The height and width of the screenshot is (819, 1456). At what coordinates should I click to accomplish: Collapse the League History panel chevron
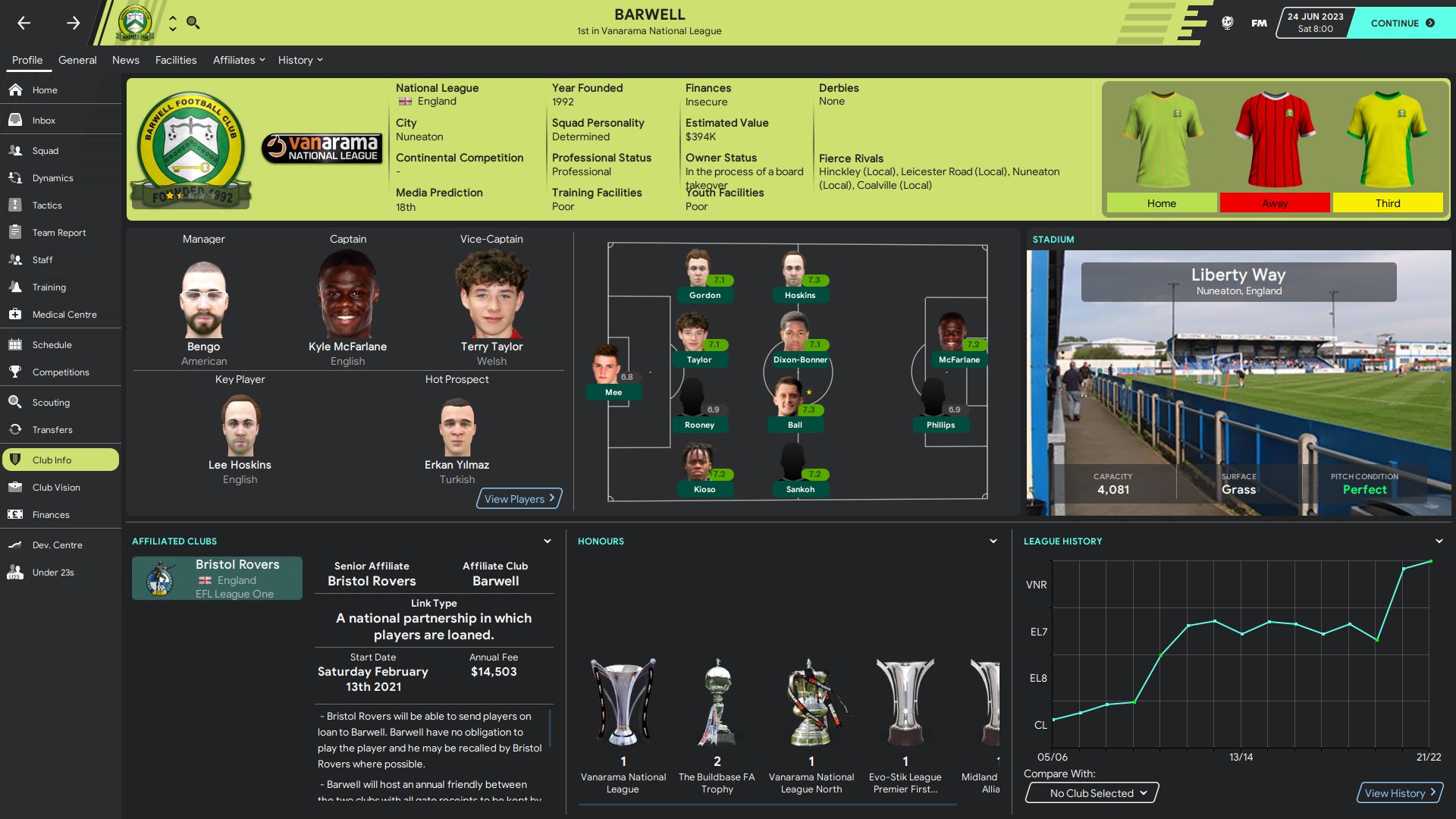pos(1439,541)
